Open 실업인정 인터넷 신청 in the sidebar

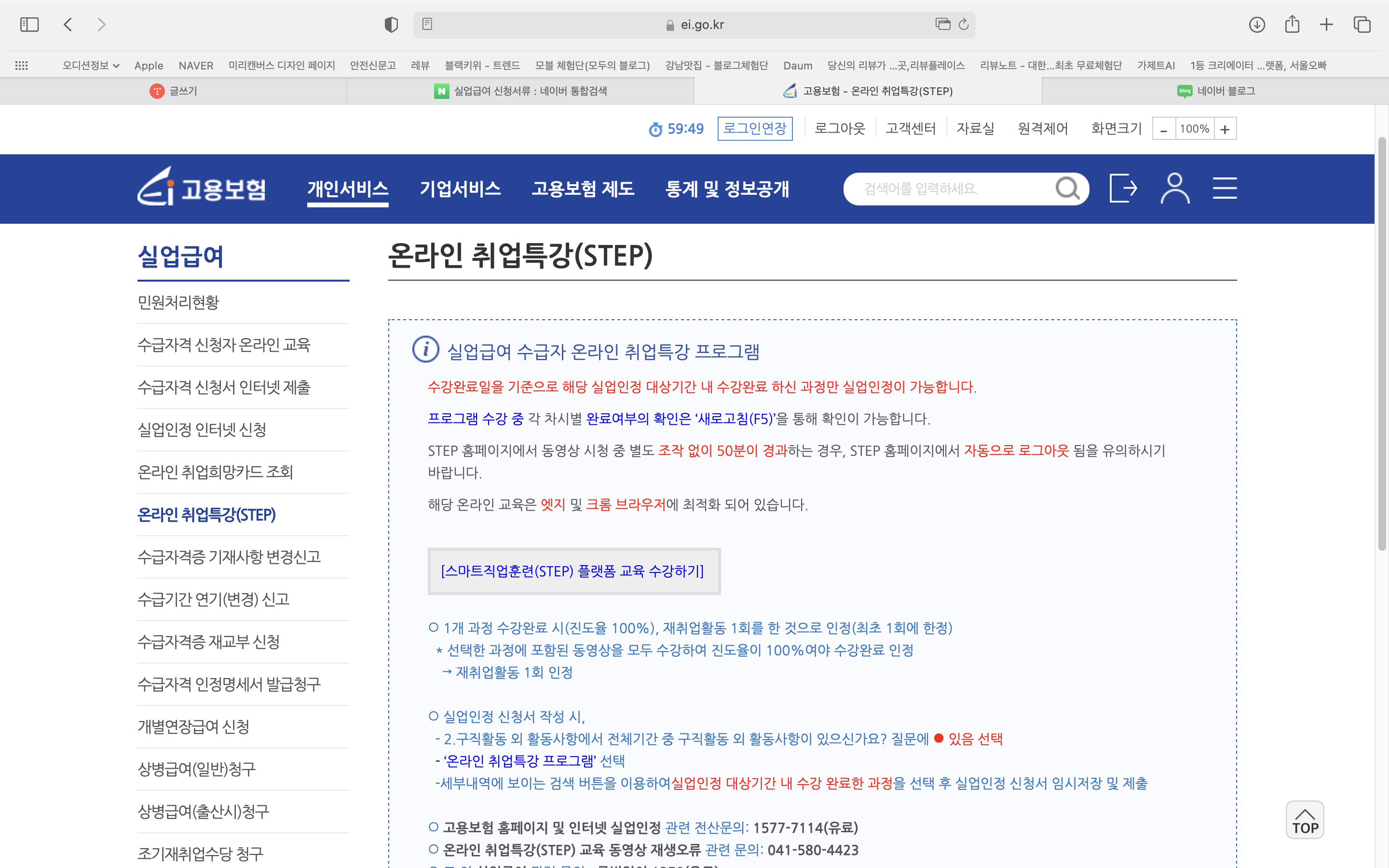click(202, 429)
